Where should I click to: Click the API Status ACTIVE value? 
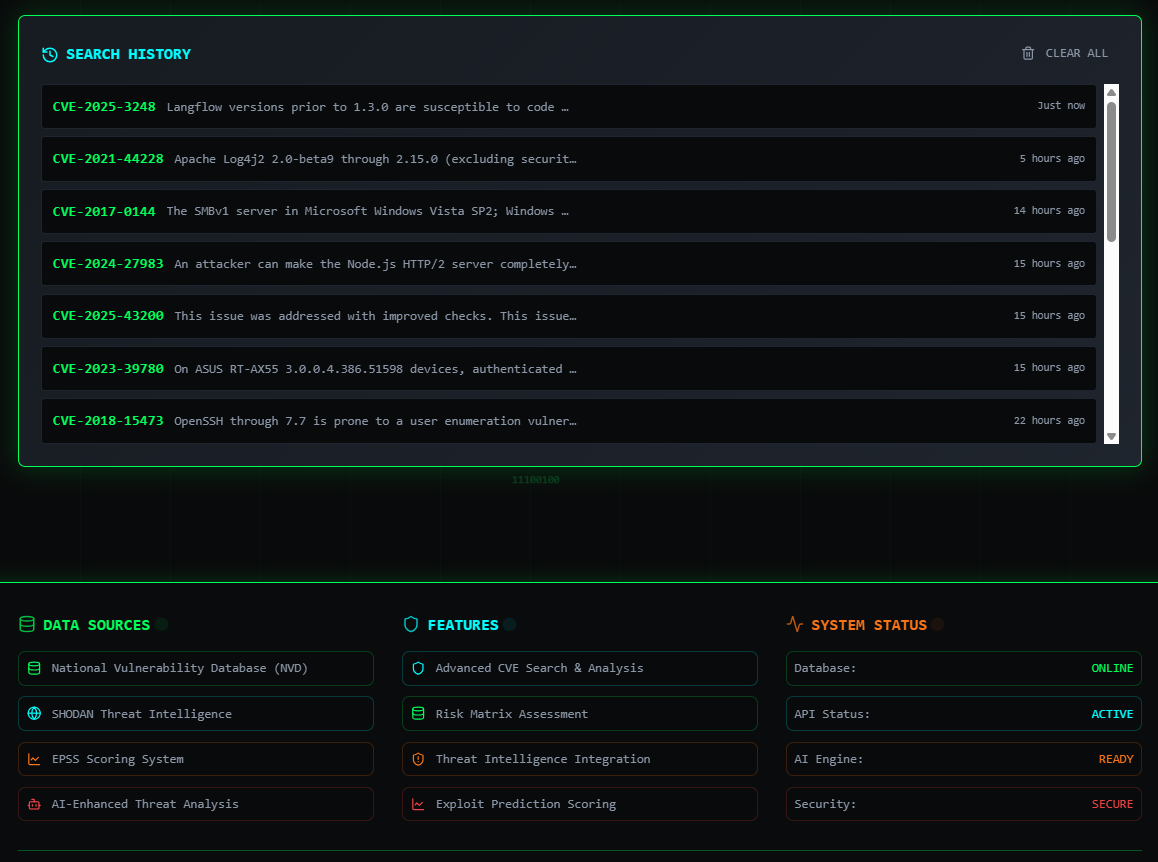pos(1111,714)
